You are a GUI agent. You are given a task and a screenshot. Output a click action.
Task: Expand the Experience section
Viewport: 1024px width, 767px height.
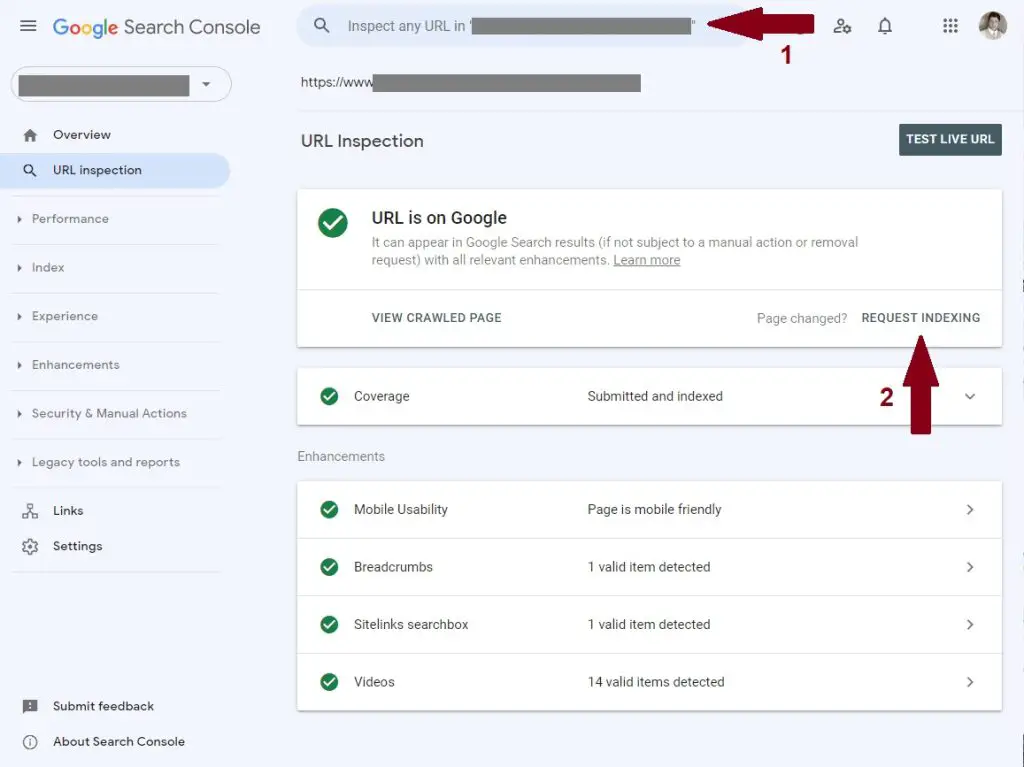(x=19, y=316)
